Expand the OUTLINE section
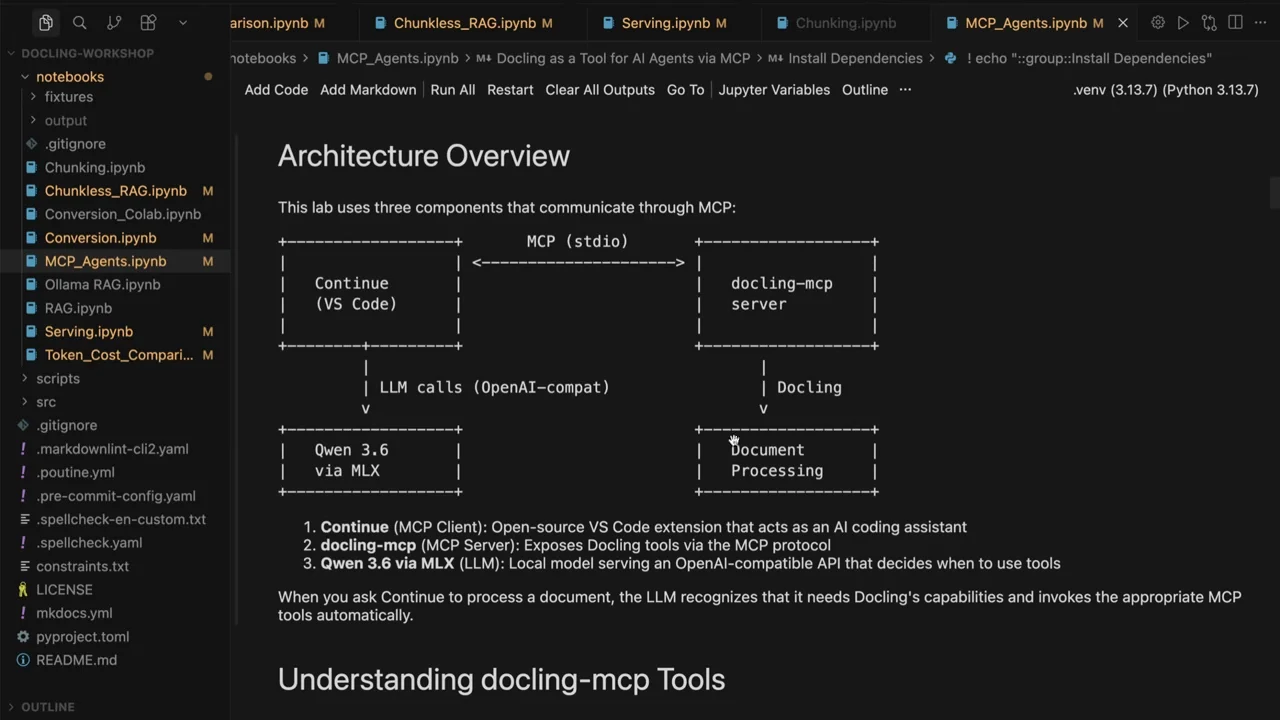The height and width of the screenshot is (720, 1280). point(48,707)
